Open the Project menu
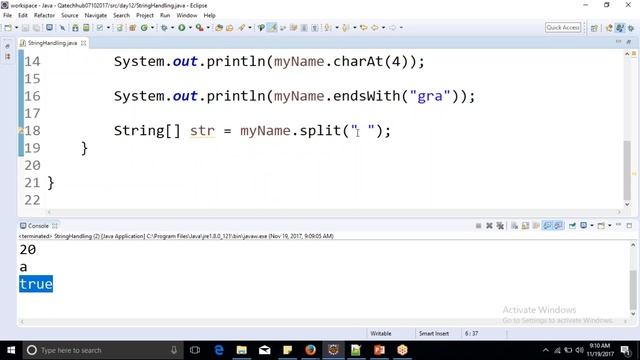This screenshot has width=640, height=360. [145, 15]
